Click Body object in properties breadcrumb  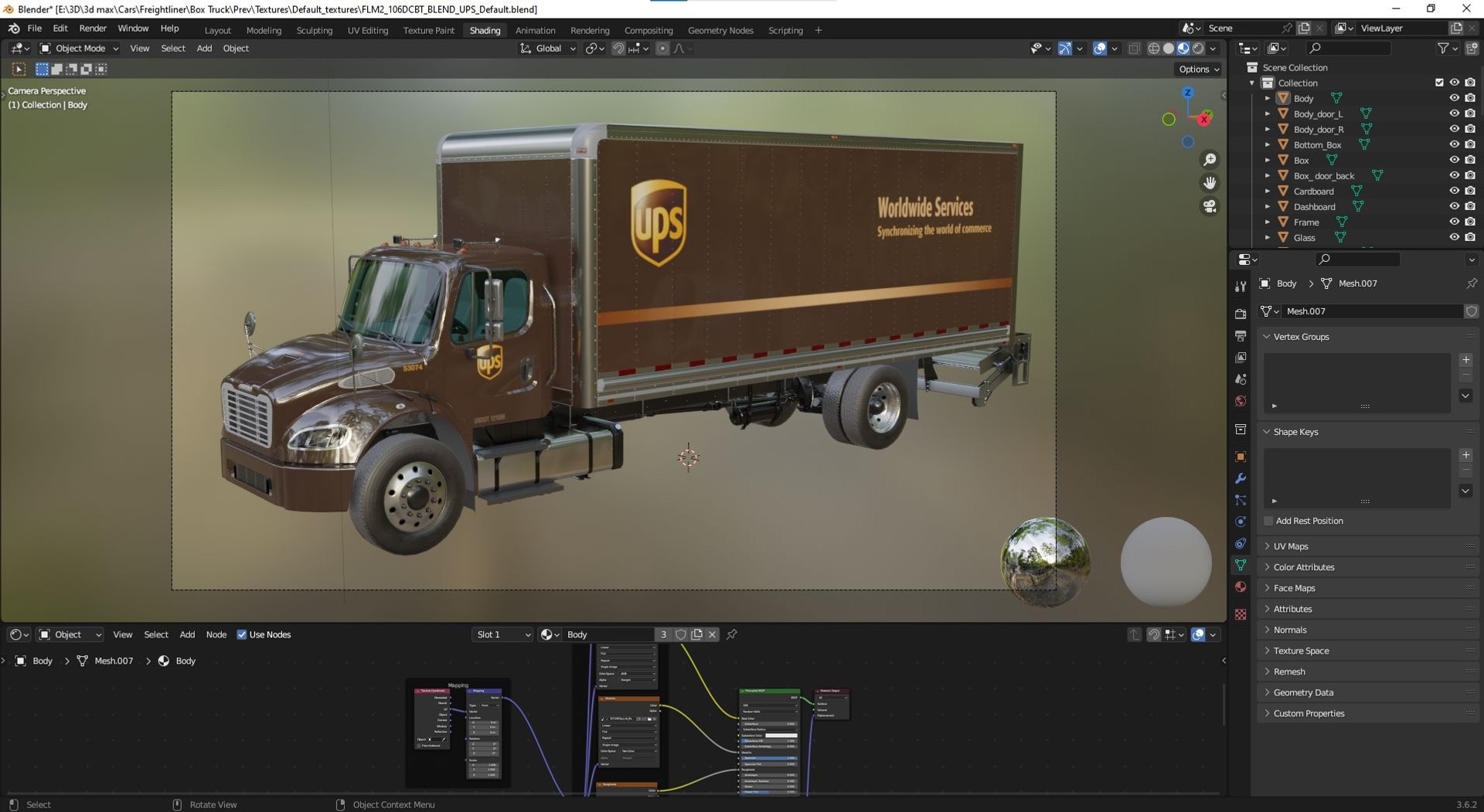point(1286,284)
